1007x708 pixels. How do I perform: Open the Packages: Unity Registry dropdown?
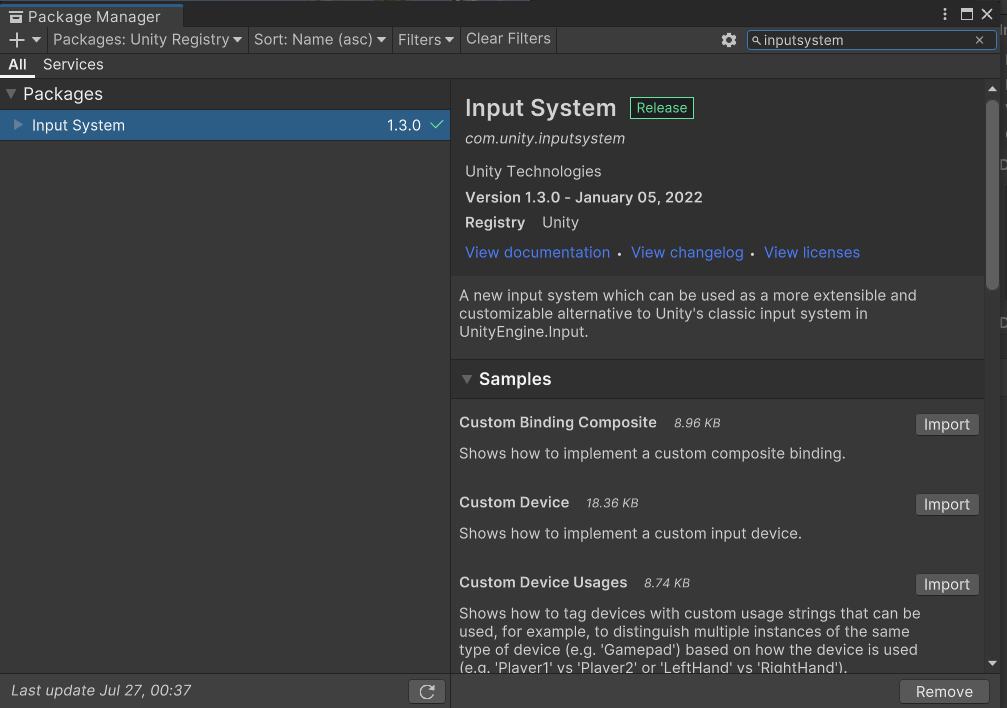(147, 40)
